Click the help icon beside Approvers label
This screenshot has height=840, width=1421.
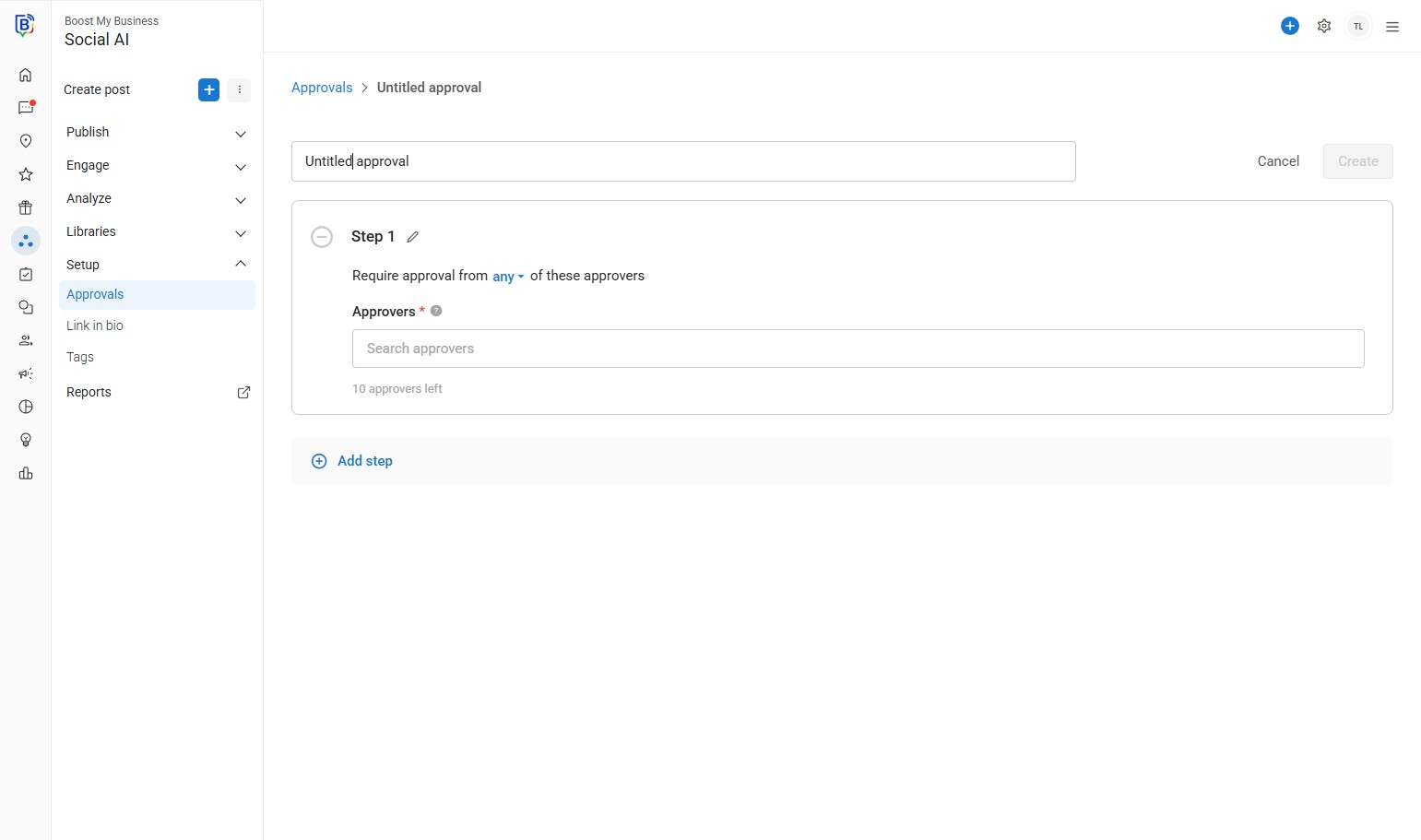click(436, 312)
